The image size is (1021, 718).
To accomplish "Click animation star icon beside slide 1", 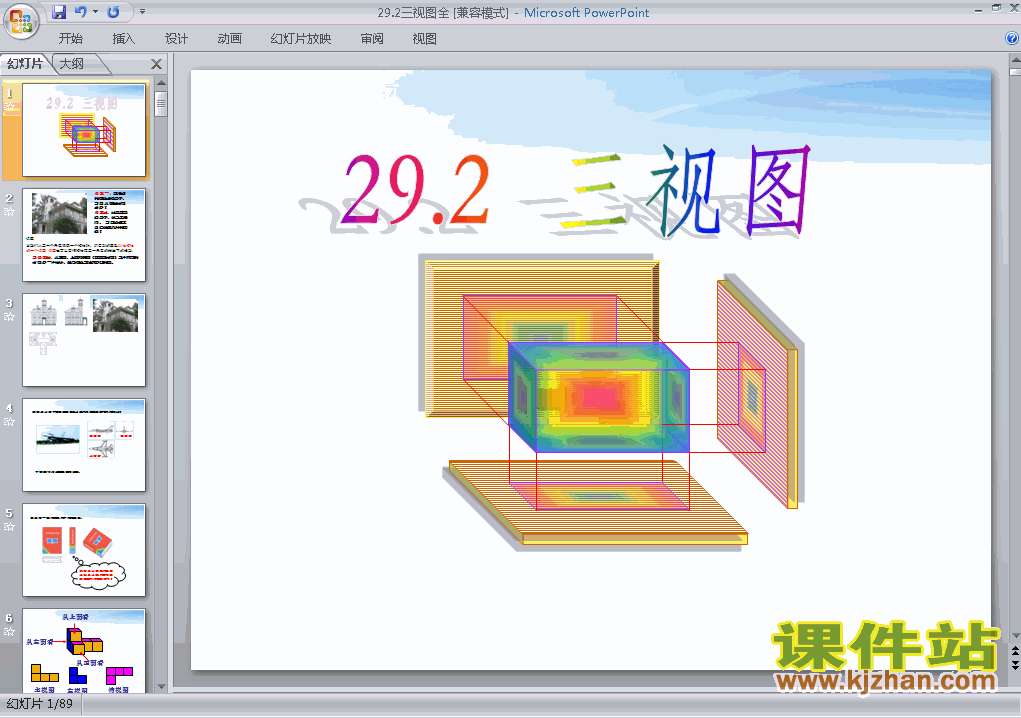I will tap(10, 107).
